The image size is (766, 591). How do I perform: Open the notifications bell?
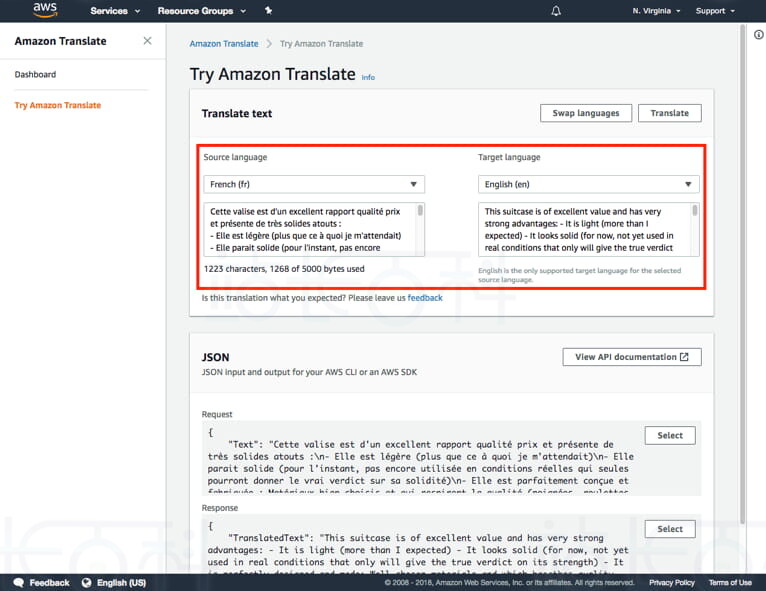[556, 11]
